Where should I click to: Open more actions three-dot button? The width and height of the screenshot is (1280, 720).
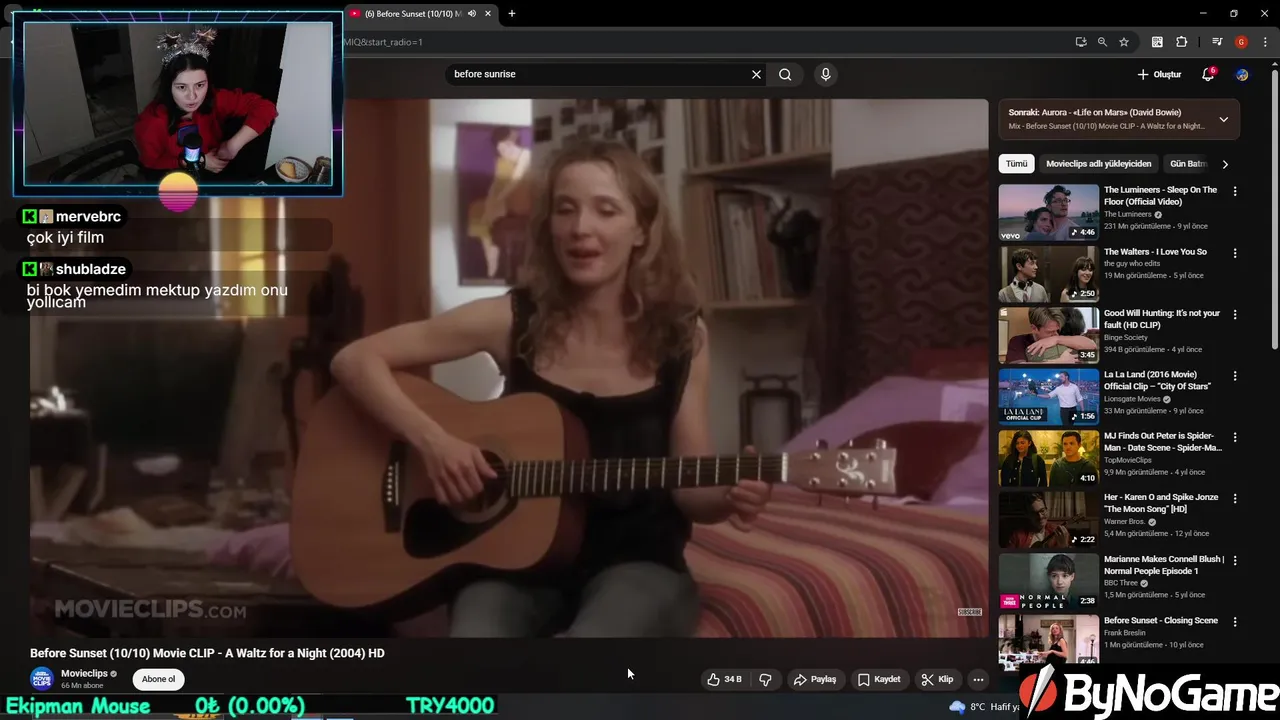(978, 679)
